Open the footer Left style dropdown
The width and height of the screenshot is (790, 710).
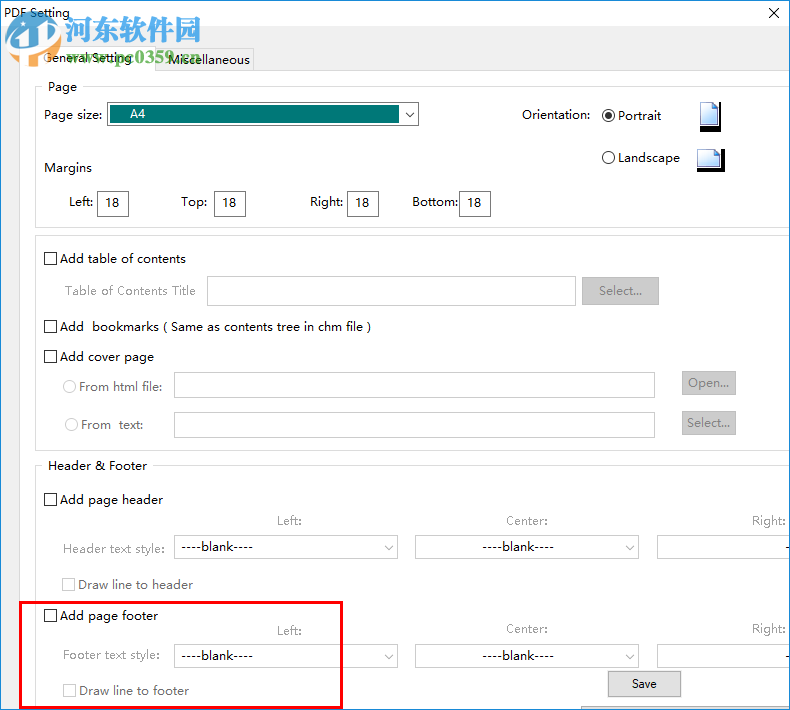coord(286,656)
